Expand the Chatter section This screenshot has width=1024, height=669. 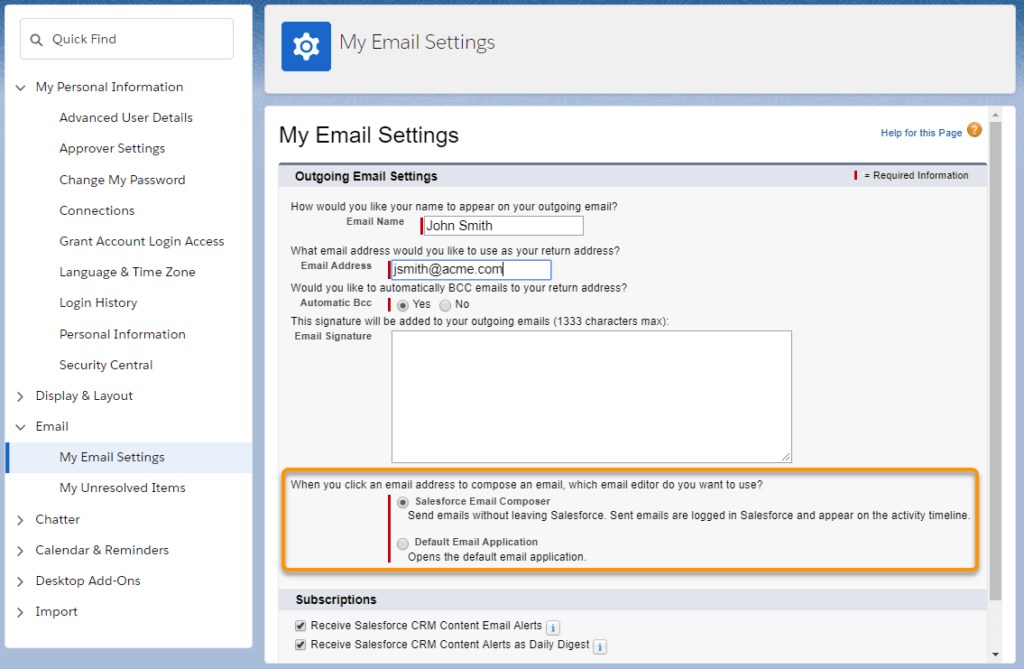(x=20, y=520)
